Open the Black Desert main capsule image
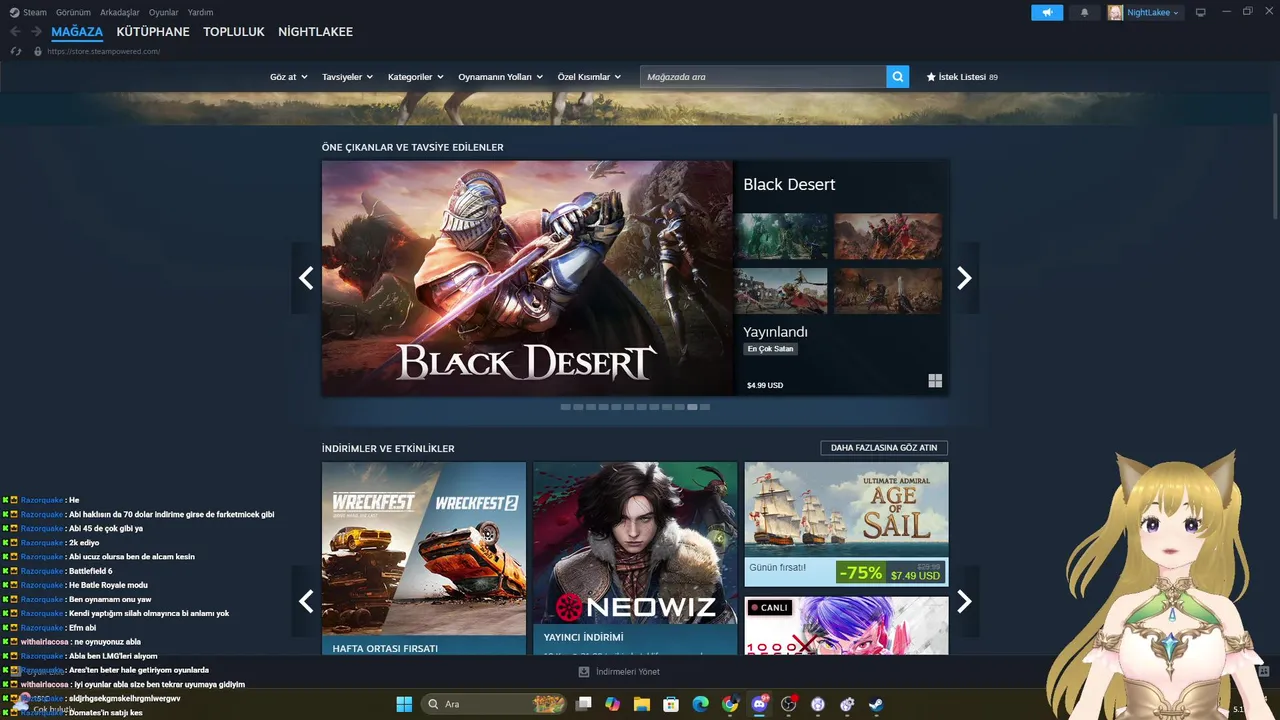Image resolution: width=1280 pixels, height=720 pixels. 527,278
